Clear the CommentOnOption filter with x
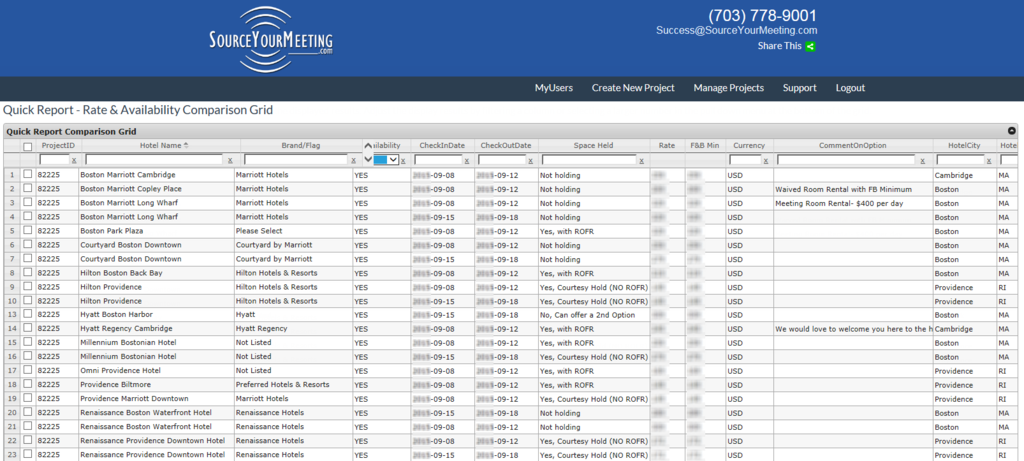 coord(922,160)
